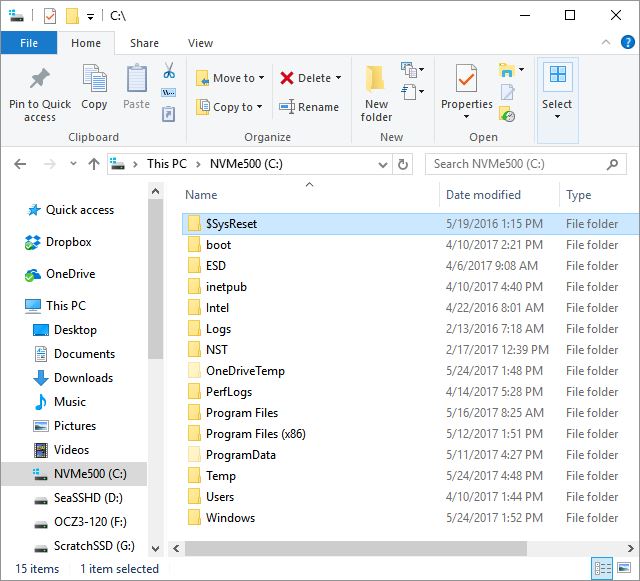Open the Customize Quick Access Toolbar arrow
Screen dimensions: 640x581
(90, 17)
